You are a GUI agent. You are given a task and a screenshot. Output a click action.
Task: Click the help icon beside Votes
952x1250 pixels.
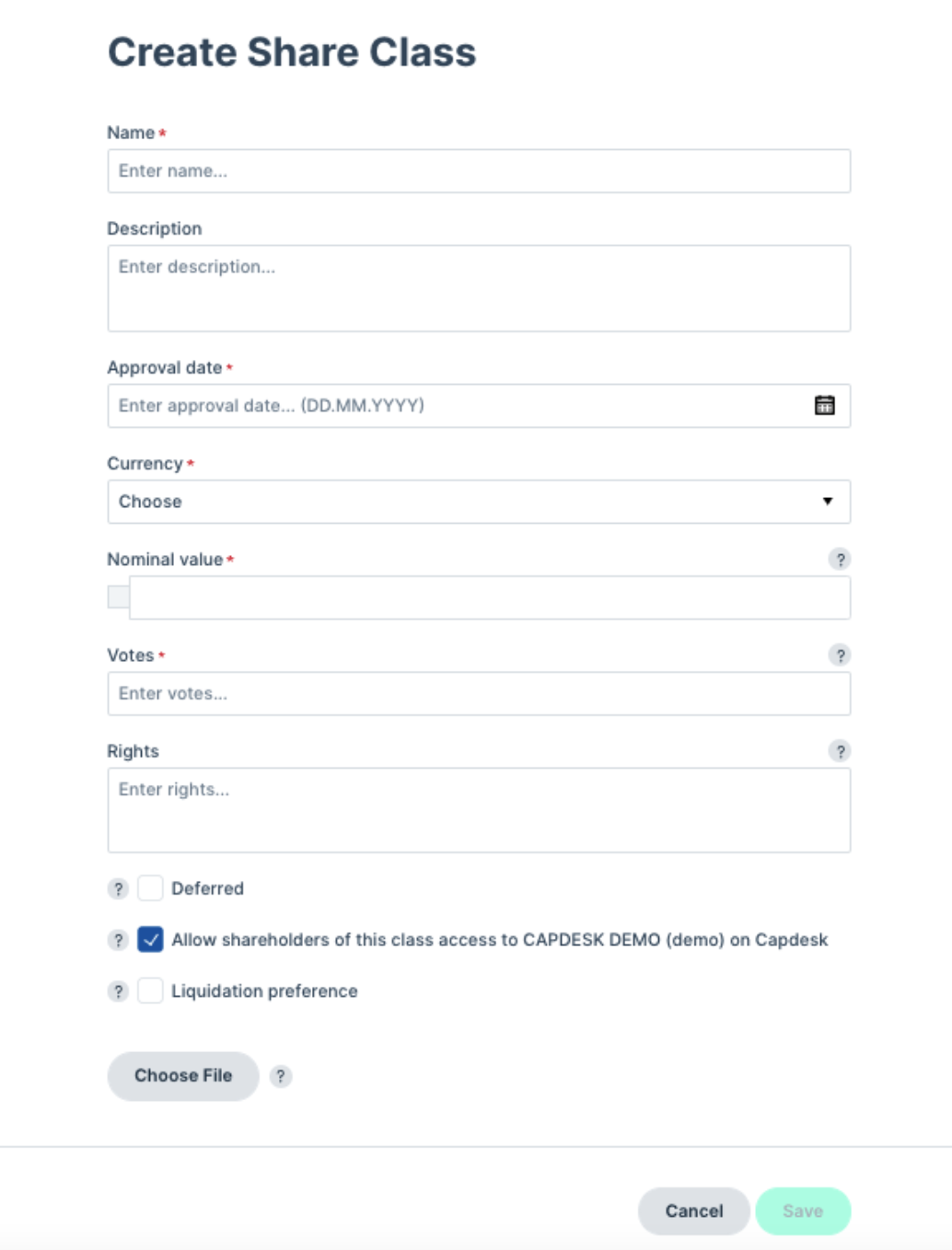click(x=839, y=654)
